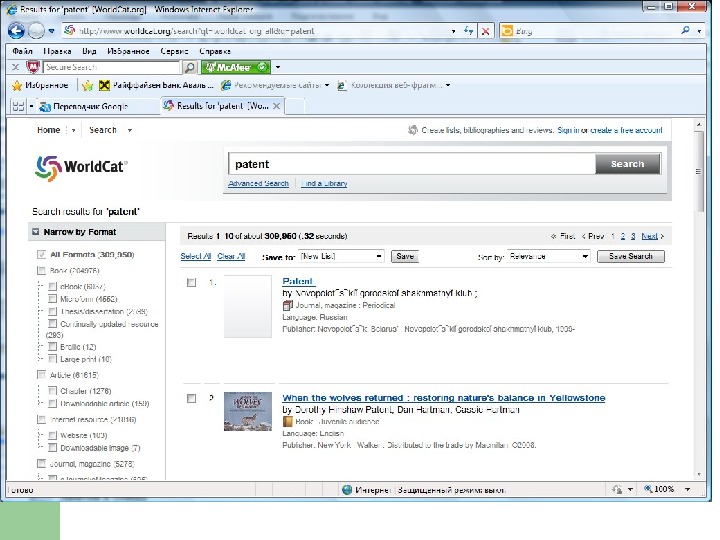Image resolution: width=720 pixels, height=540 pixels.
Task: Click the Clear All link
Action: point(231,256)
